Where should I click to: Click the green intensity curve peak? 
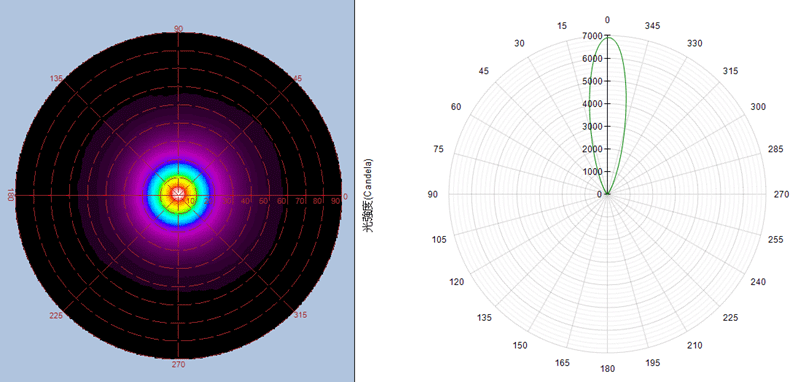[x=608, y=37]
